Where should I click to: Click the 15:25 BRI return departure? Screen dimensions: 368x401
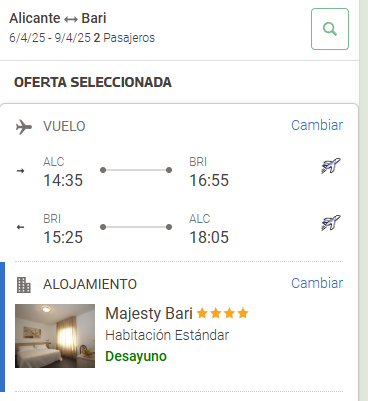(x=63, y=237)
